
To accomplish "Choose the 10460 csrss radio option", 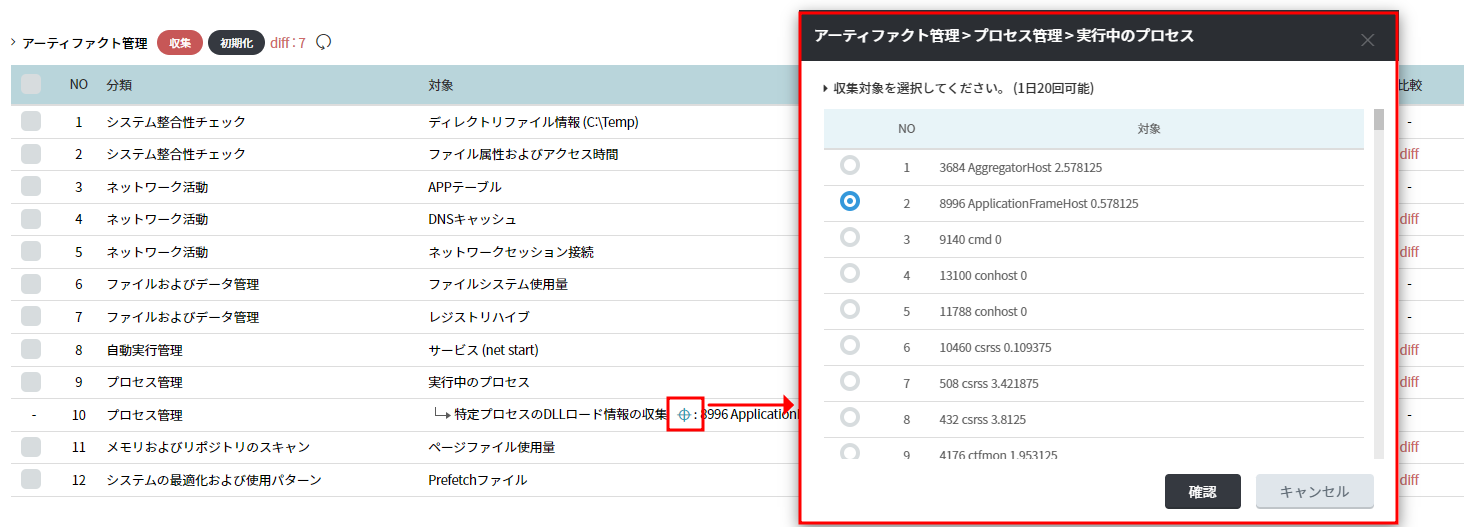I will [850, 346].
